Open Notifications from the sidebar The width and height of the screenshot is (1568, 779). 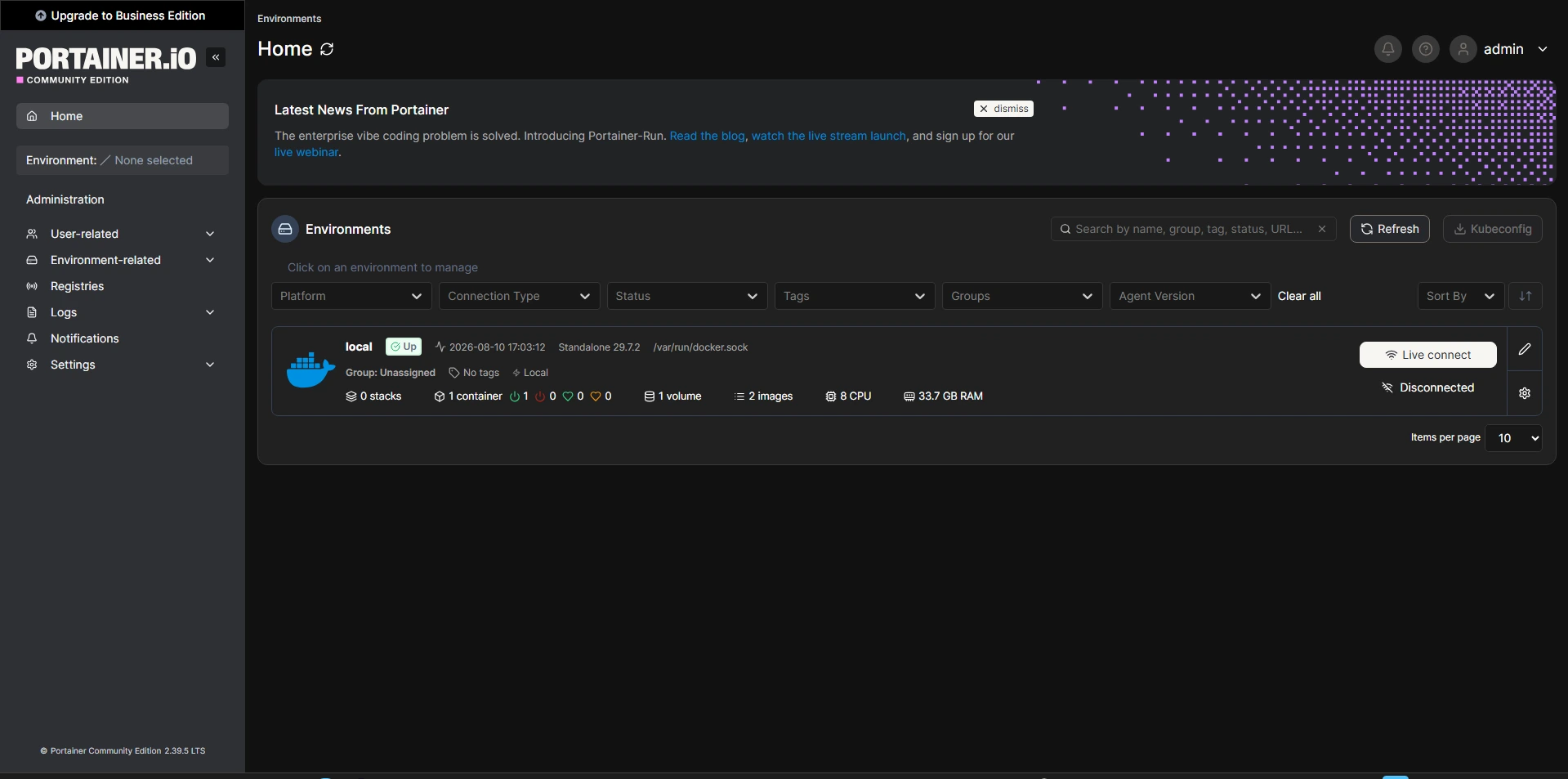point(123,338)
